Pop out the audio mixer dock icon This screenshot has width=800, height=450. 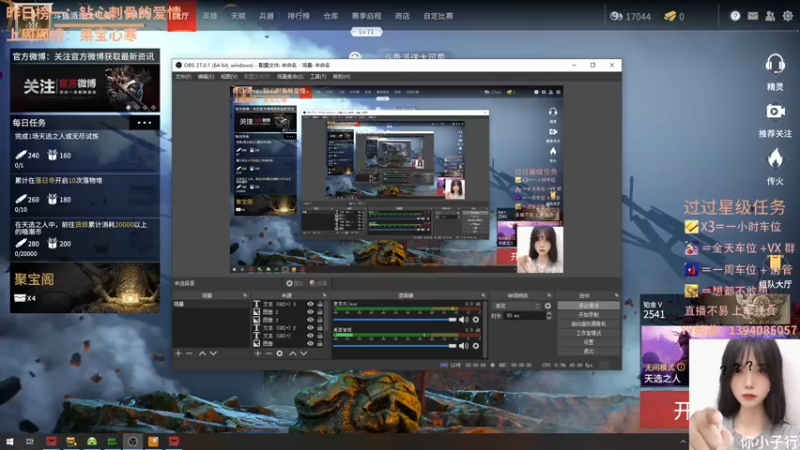pyautogui.click(x=483, y=295)
